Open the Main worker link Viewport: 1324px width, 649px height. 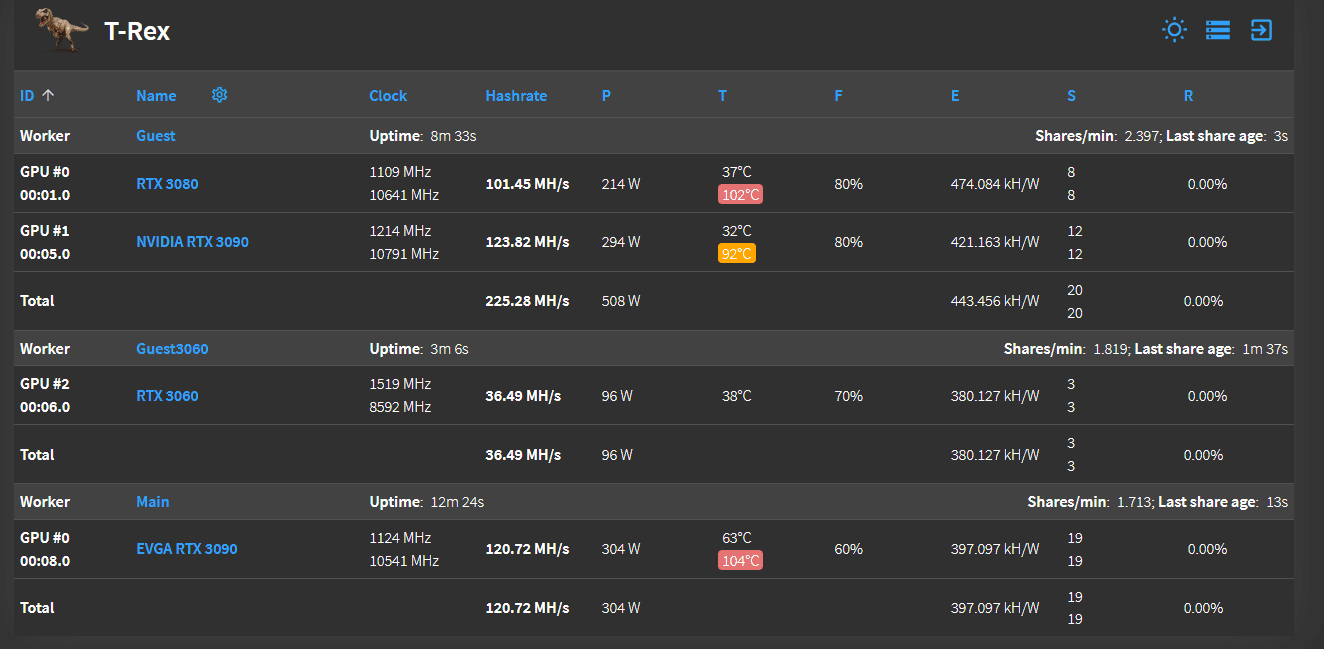click(153, 502)
